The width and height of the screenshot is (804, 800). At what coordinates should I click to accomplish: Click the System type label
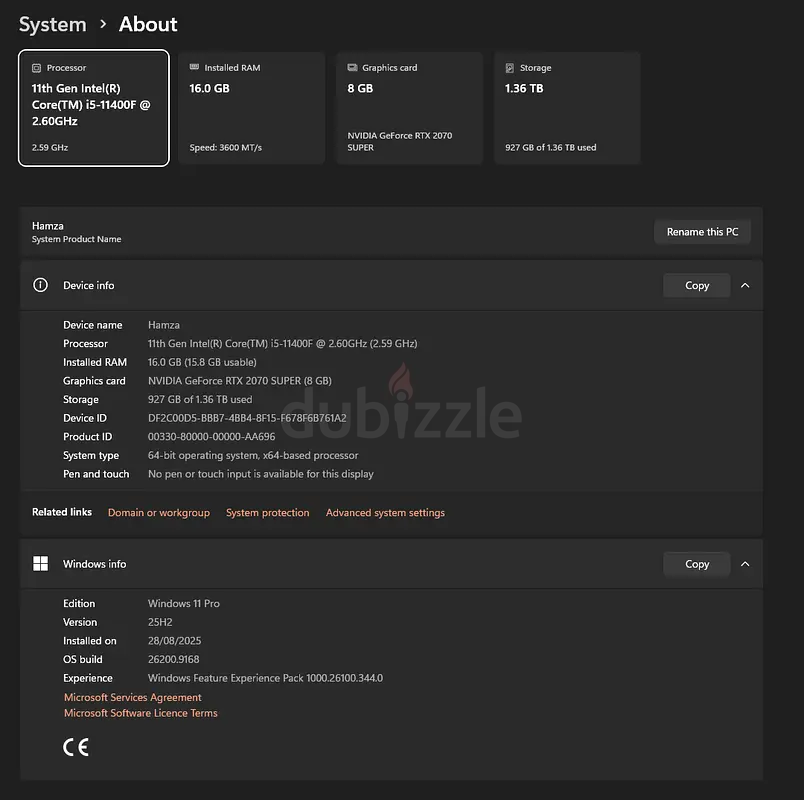point(91,455)
